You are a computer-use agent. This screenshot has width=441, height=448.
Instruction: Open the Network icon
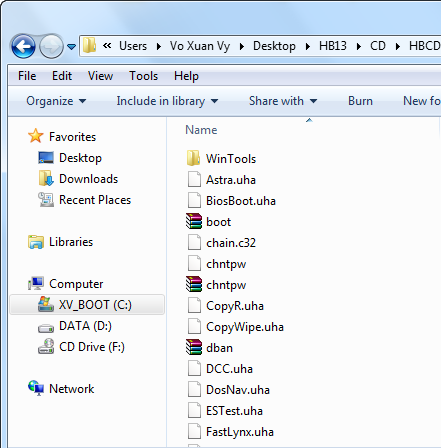(36, 389)
